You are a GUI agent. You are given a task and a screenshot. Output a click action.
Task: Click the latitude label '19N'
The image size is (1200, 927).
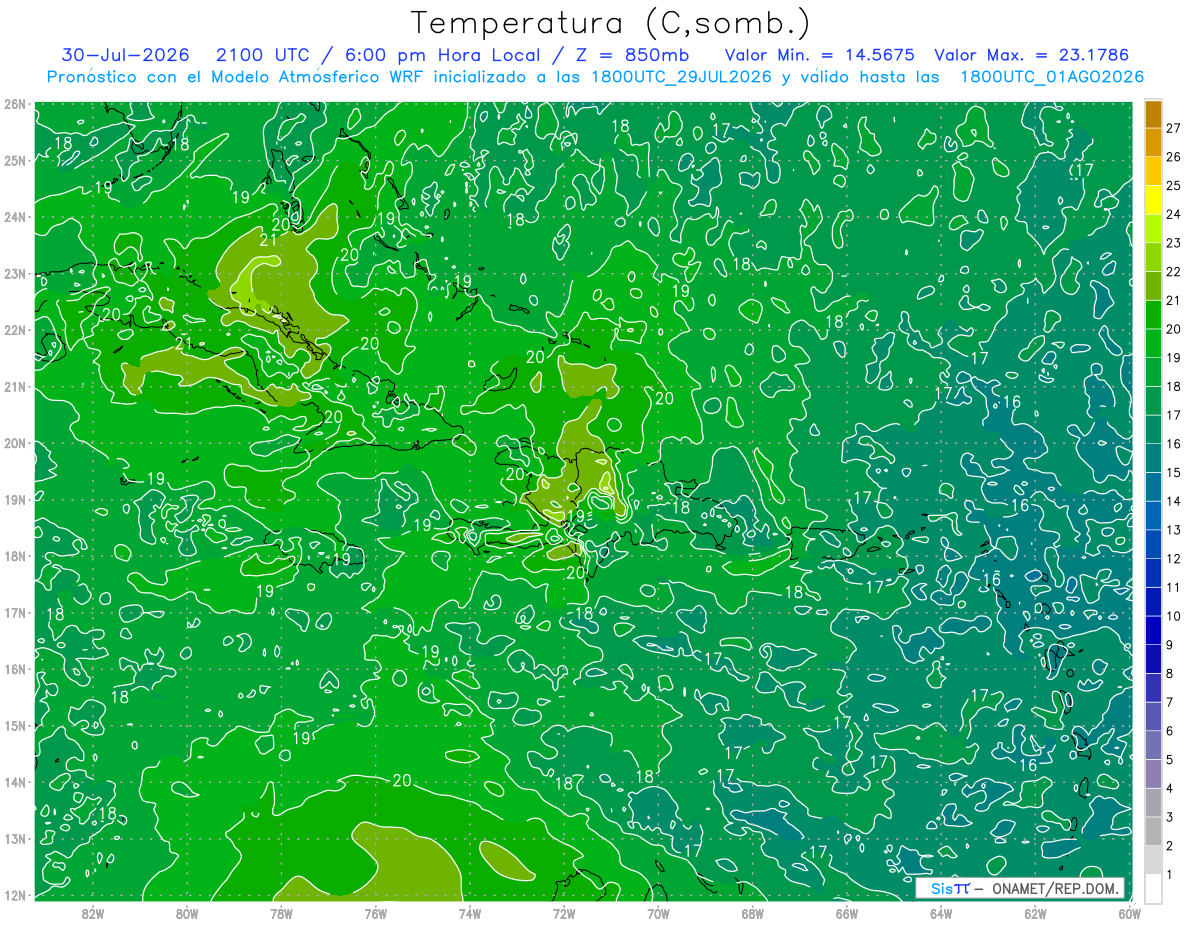click(14, 499)
